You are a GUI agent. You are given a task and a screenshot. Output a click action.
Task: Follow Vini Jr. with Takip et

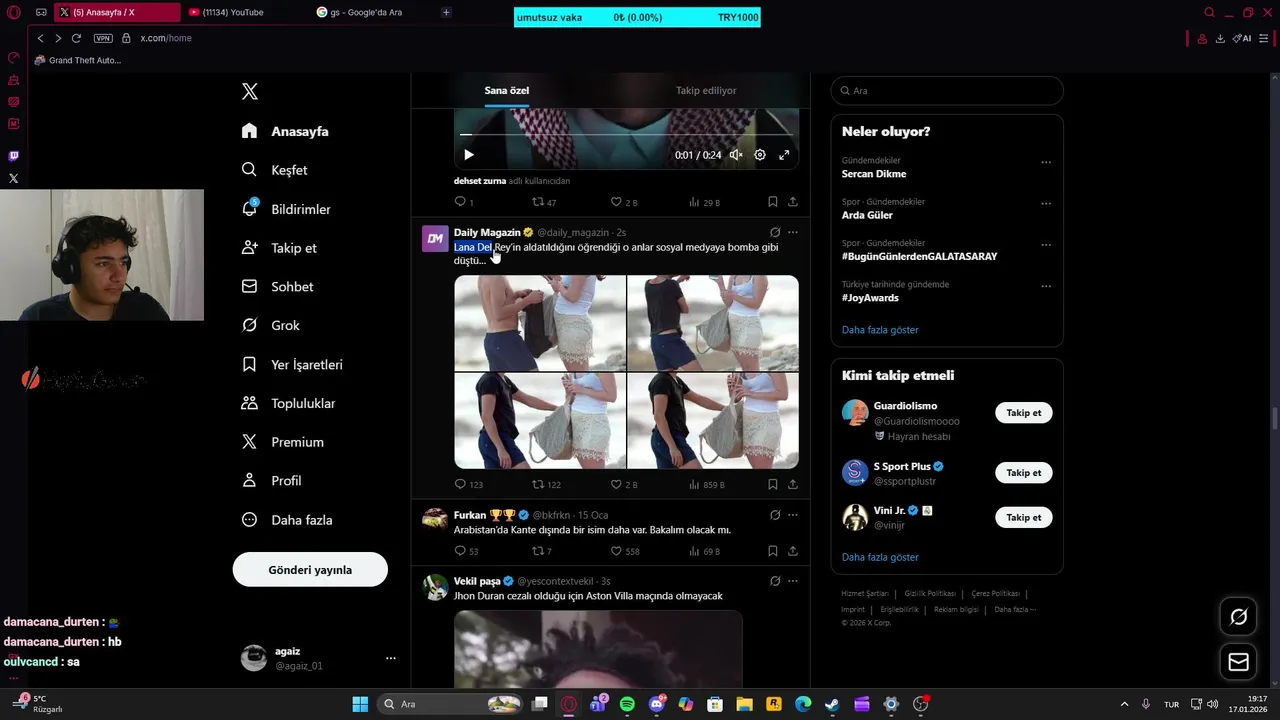pos(1023,518)
